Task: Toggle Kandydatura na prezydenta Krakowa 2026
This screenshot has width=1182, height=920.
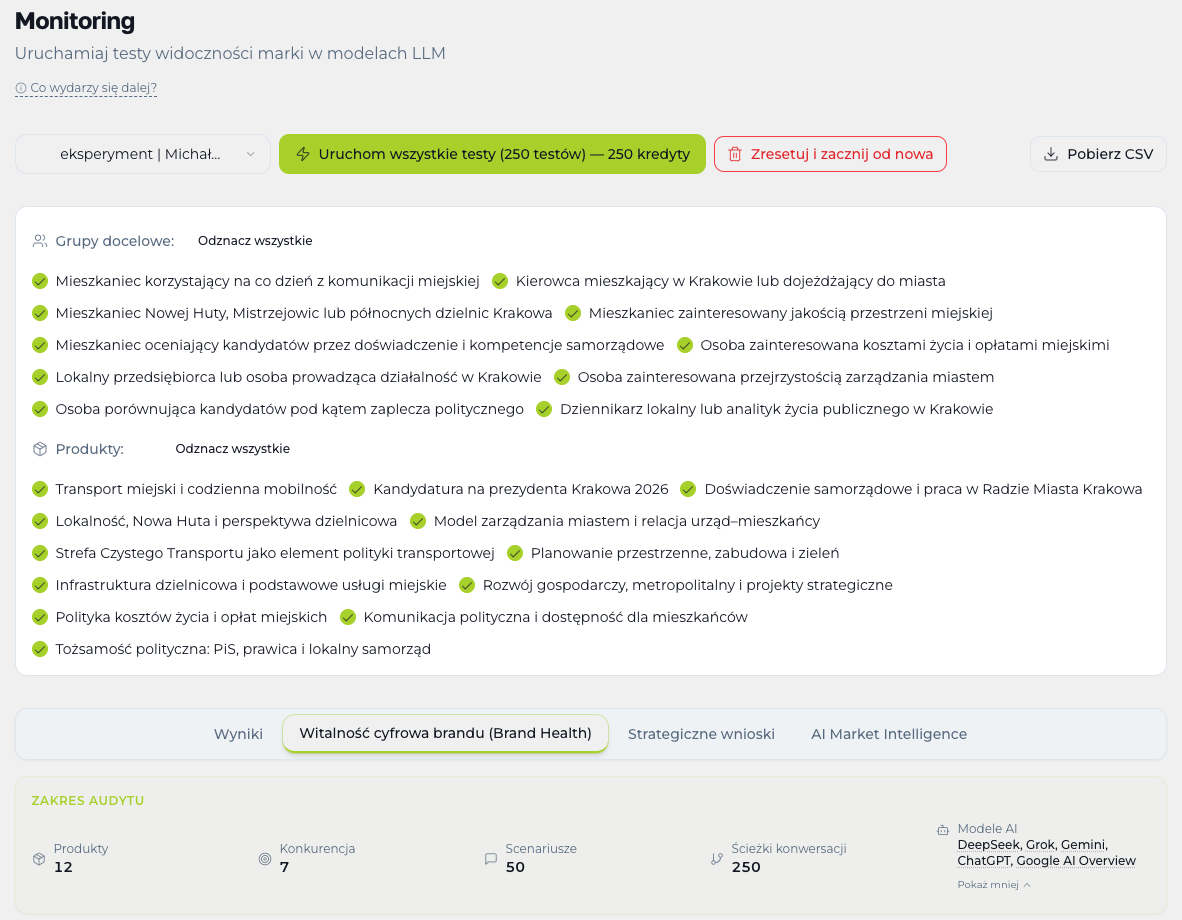Action: pos(357,489)
